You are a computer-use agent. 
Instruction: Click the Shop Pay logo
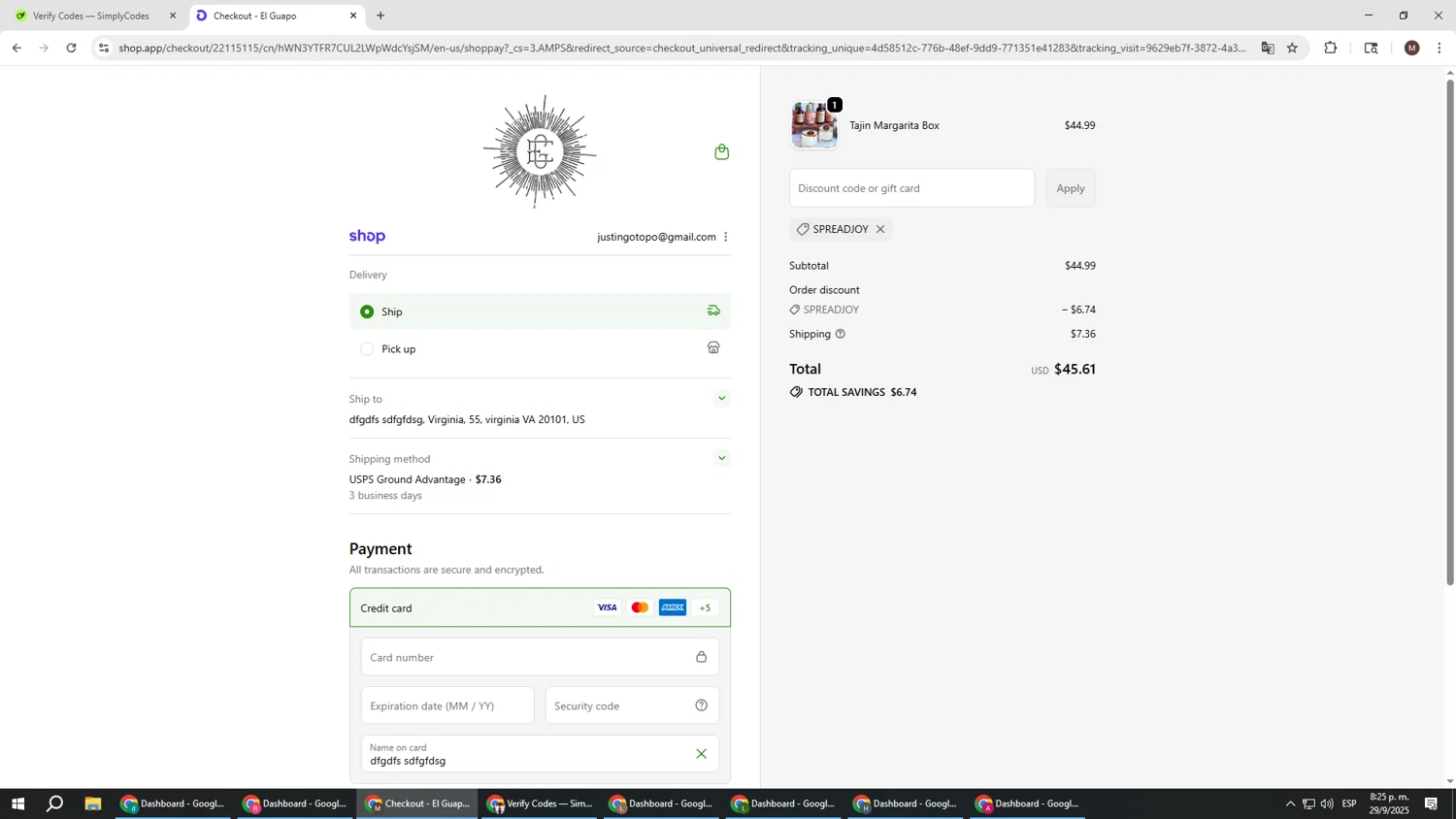[x=367, y=237]
